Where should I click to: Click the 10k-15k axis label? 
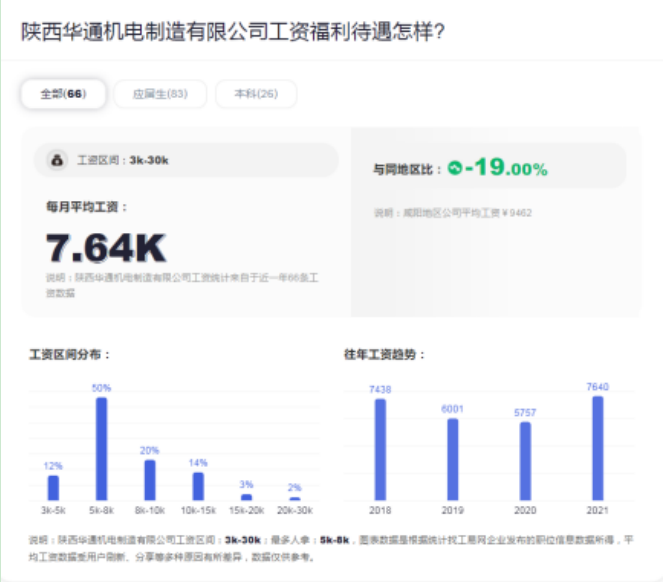(198, 510)
